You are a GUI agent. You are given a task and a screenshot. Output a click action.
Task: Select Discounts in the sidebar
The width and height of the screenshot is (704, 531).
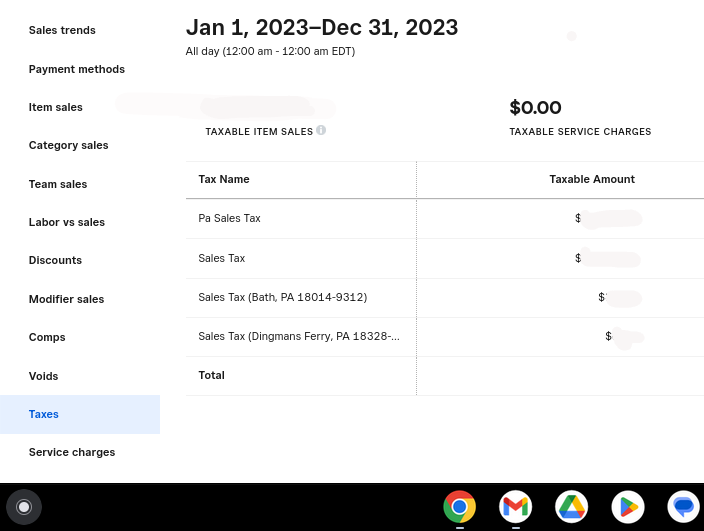click(x=55, y=260)
